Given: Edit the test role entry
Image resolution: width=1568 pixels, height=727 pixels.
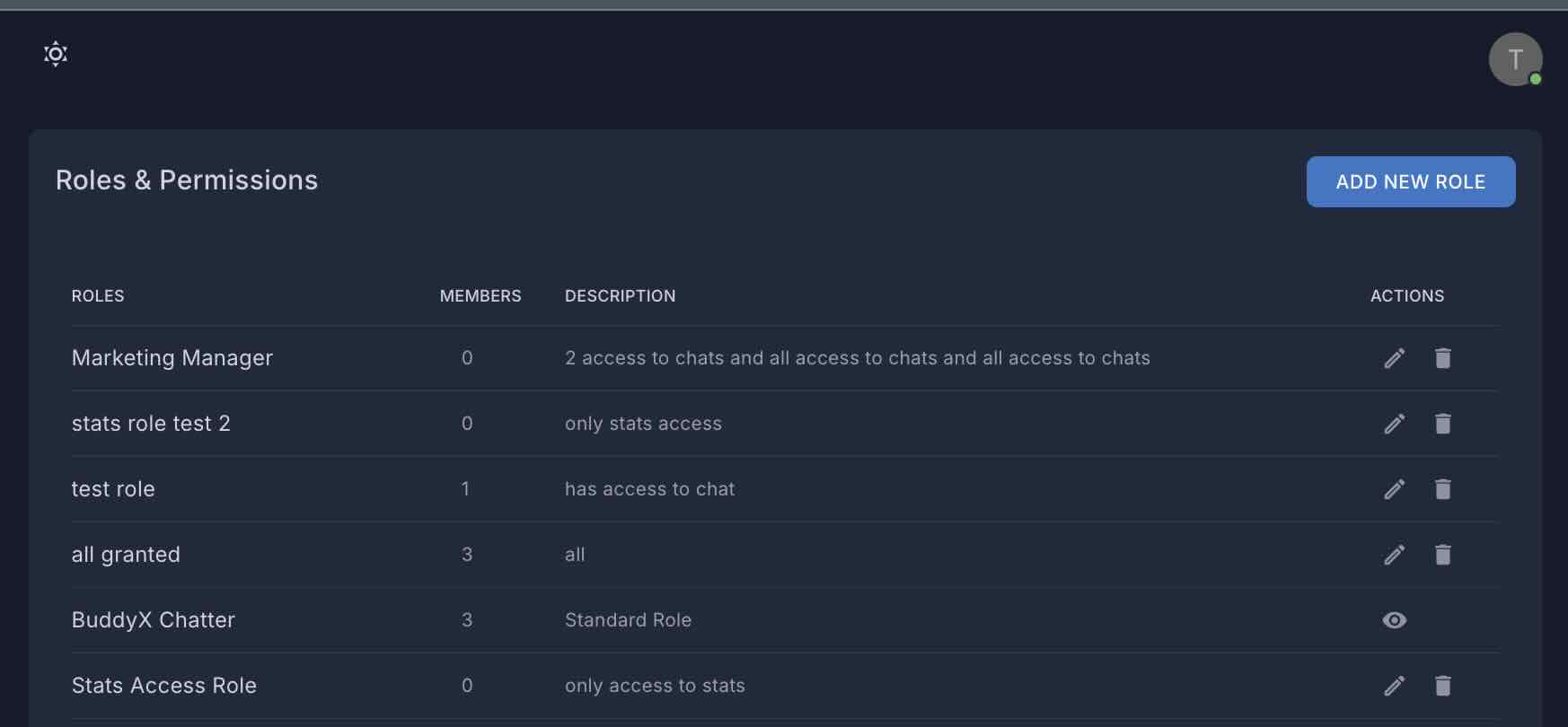Looking at the screenshot, I should pos(1394,489).
